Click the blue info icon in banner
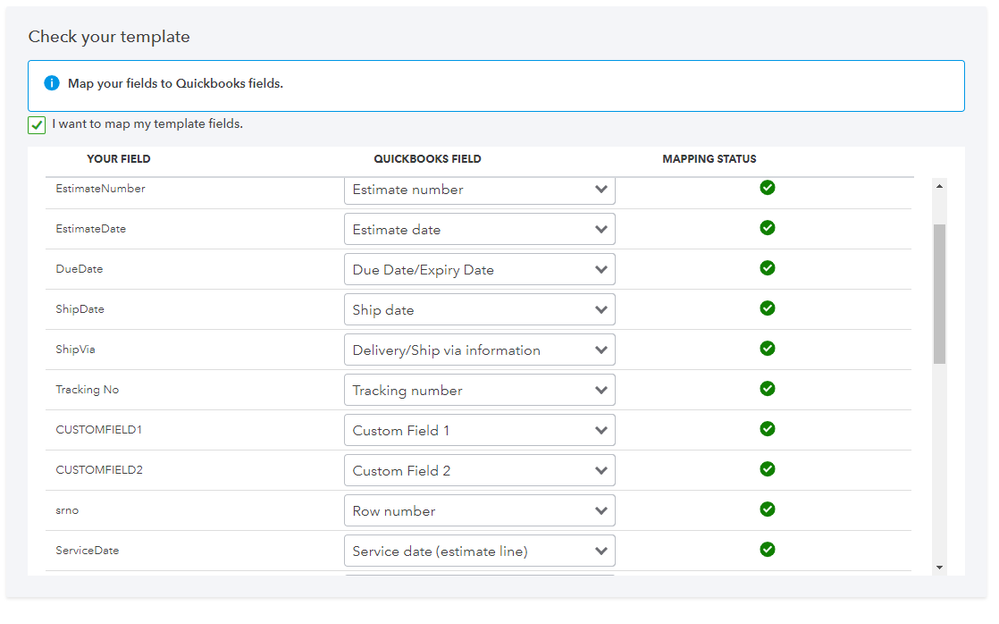The width and height of the screenshot is (999, 624). [x=52, y=83]
